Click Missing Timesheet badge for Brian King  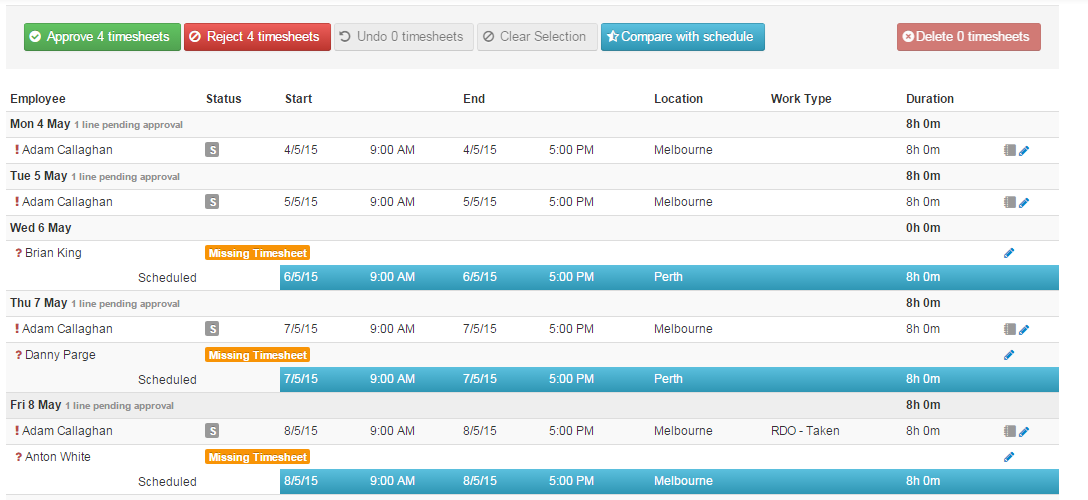tap(258, 253)
